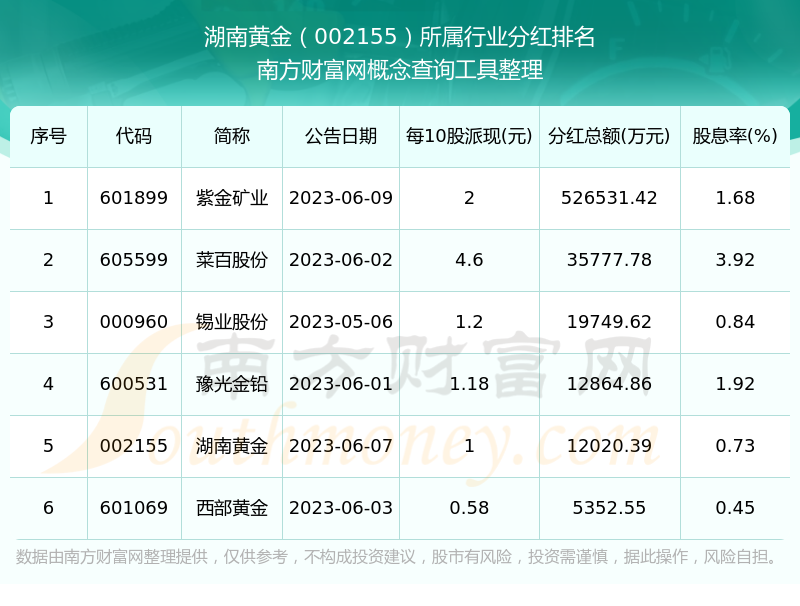Click dividend total 12020.39

coord(609,446)
